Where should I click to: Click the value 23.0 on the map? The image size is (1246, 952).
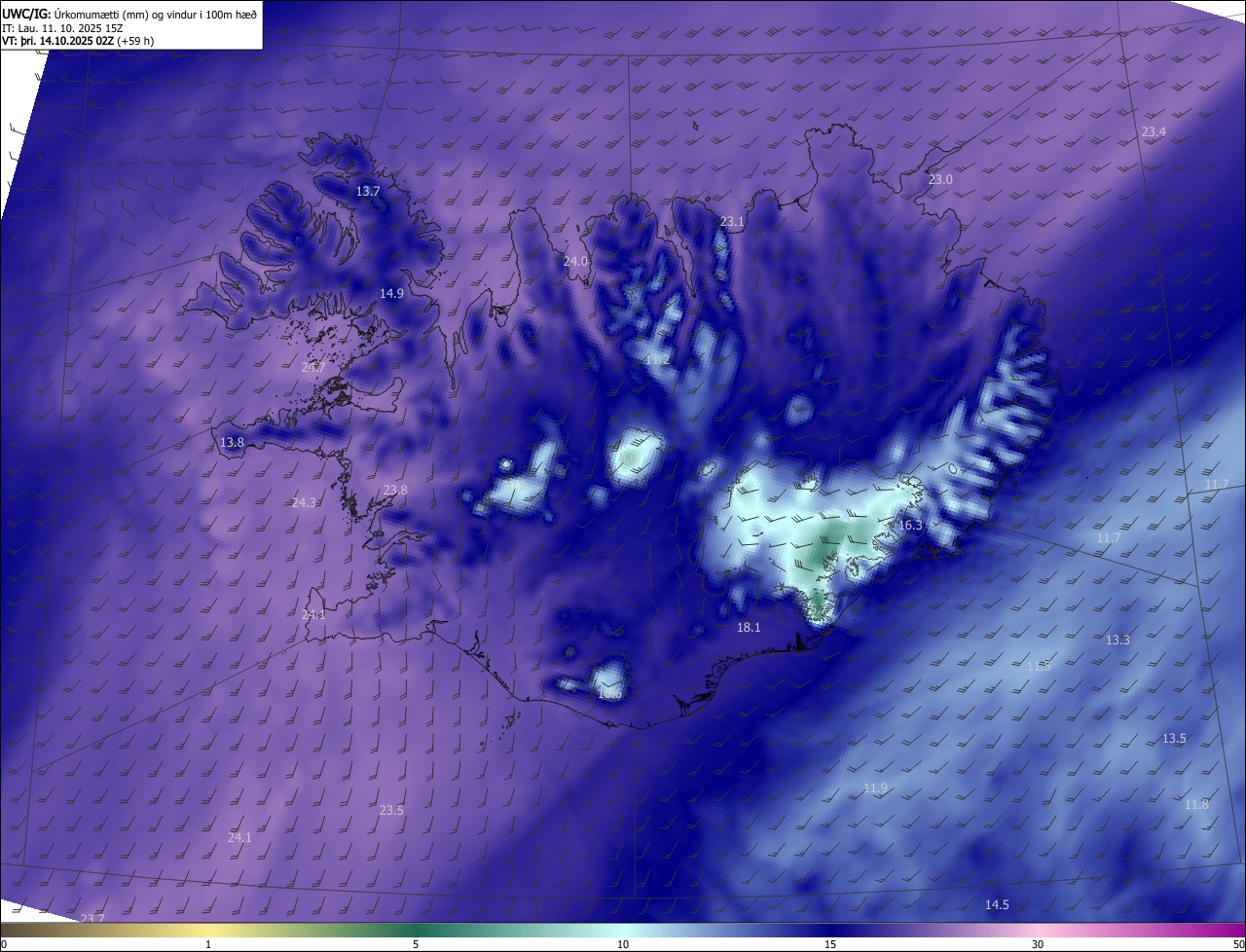[x=940, y=180]
